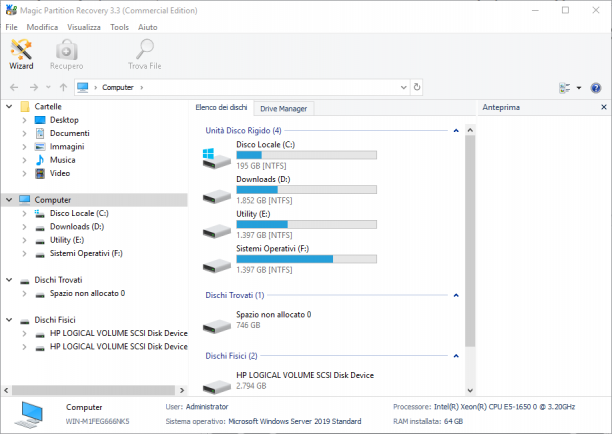
Task: Click the tree scroll right arrow
Action: [x=182, y=390]
